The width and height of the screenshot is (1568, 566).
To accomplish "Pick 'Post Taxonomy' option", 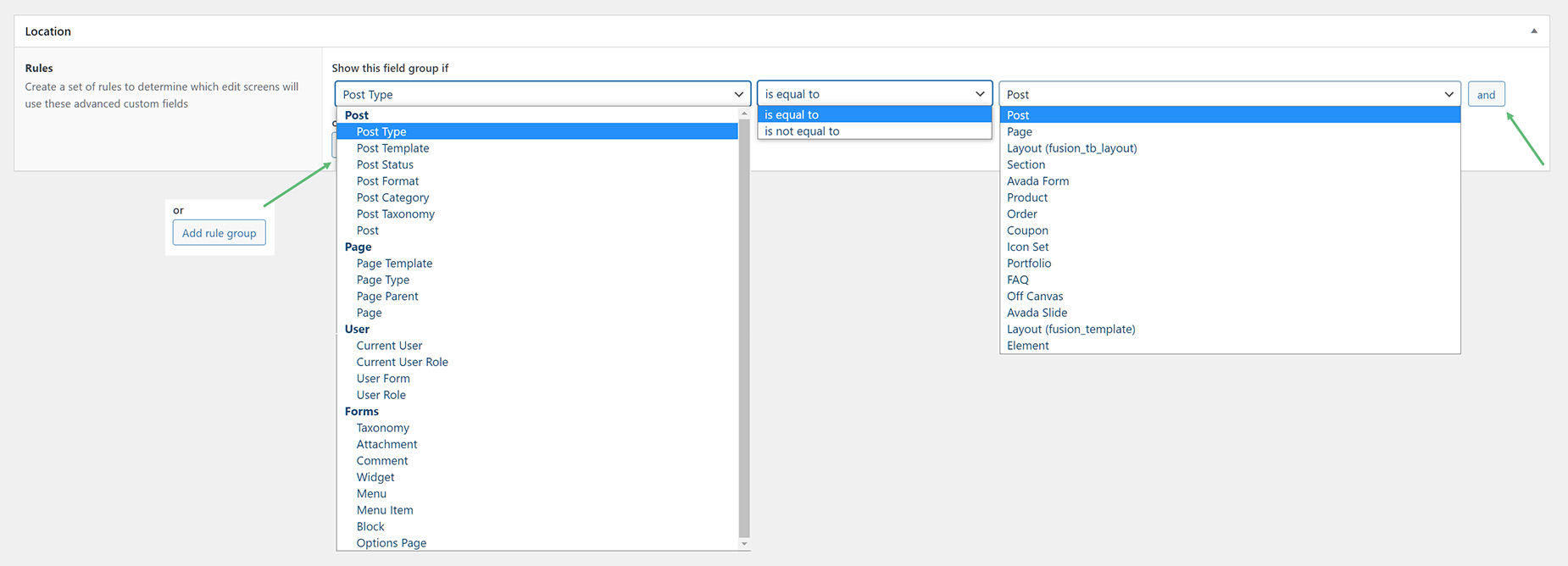I will [x=537, y=214].
